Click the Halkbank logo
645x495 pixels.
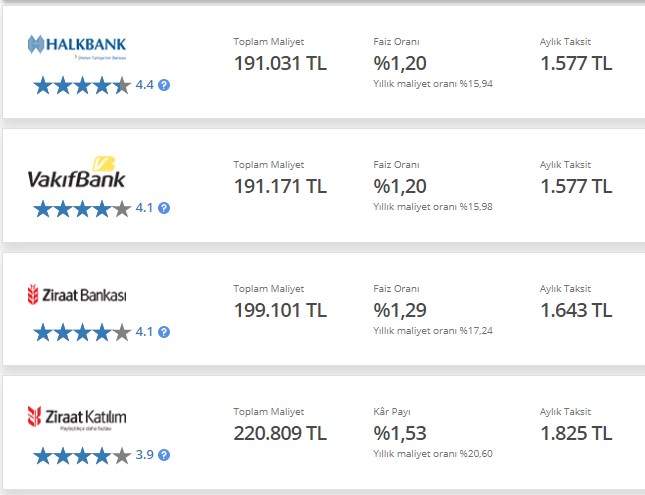coord(77,47)
